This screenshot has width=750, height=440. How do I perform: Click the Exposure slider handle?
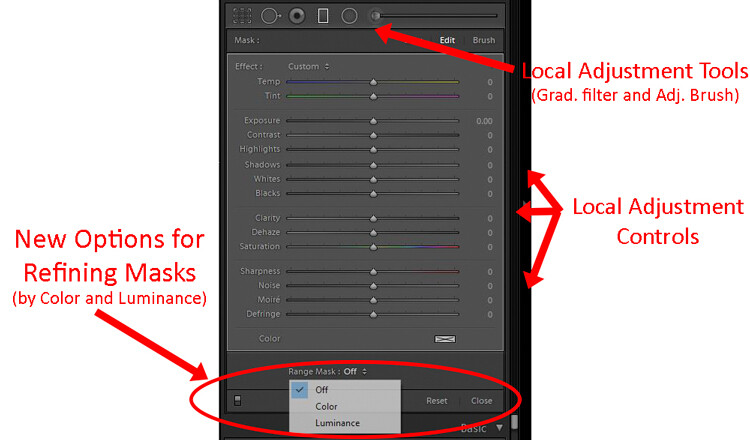click(373, 121)
